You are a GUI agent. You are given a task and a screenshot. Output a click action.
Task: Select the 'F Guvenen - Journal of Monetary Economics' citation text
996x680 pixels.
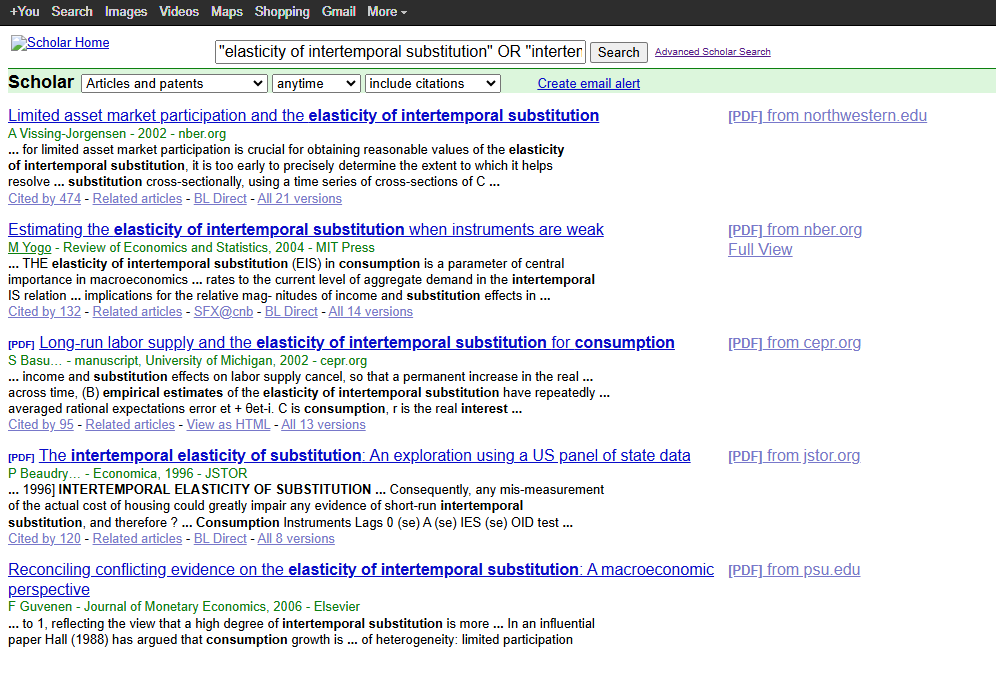tap(184, 606)
